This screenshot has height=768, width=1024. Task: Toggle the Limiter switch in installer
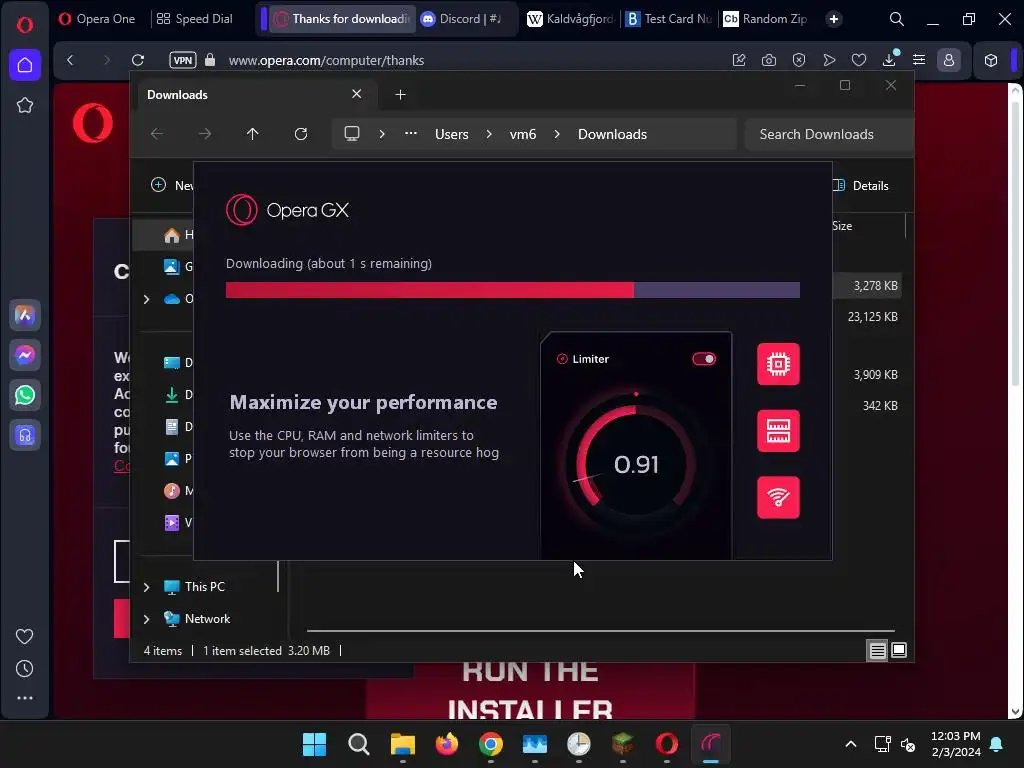pyautogui.click(x=704, y=359)
